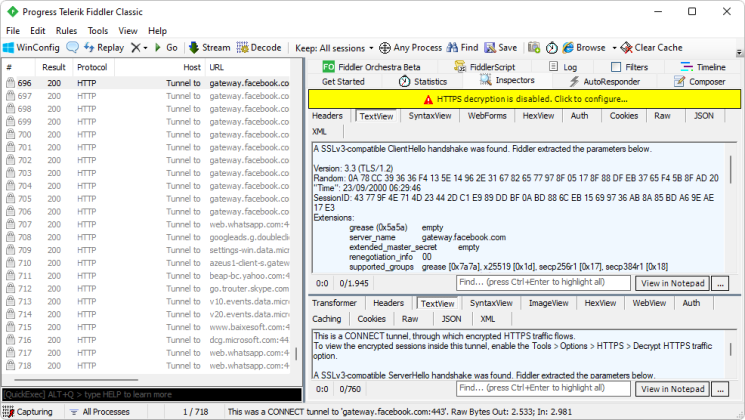This screenshot has width=745, height=420.
Task: Open Find sessions binoculars
Action: click(x=463, y=48)
